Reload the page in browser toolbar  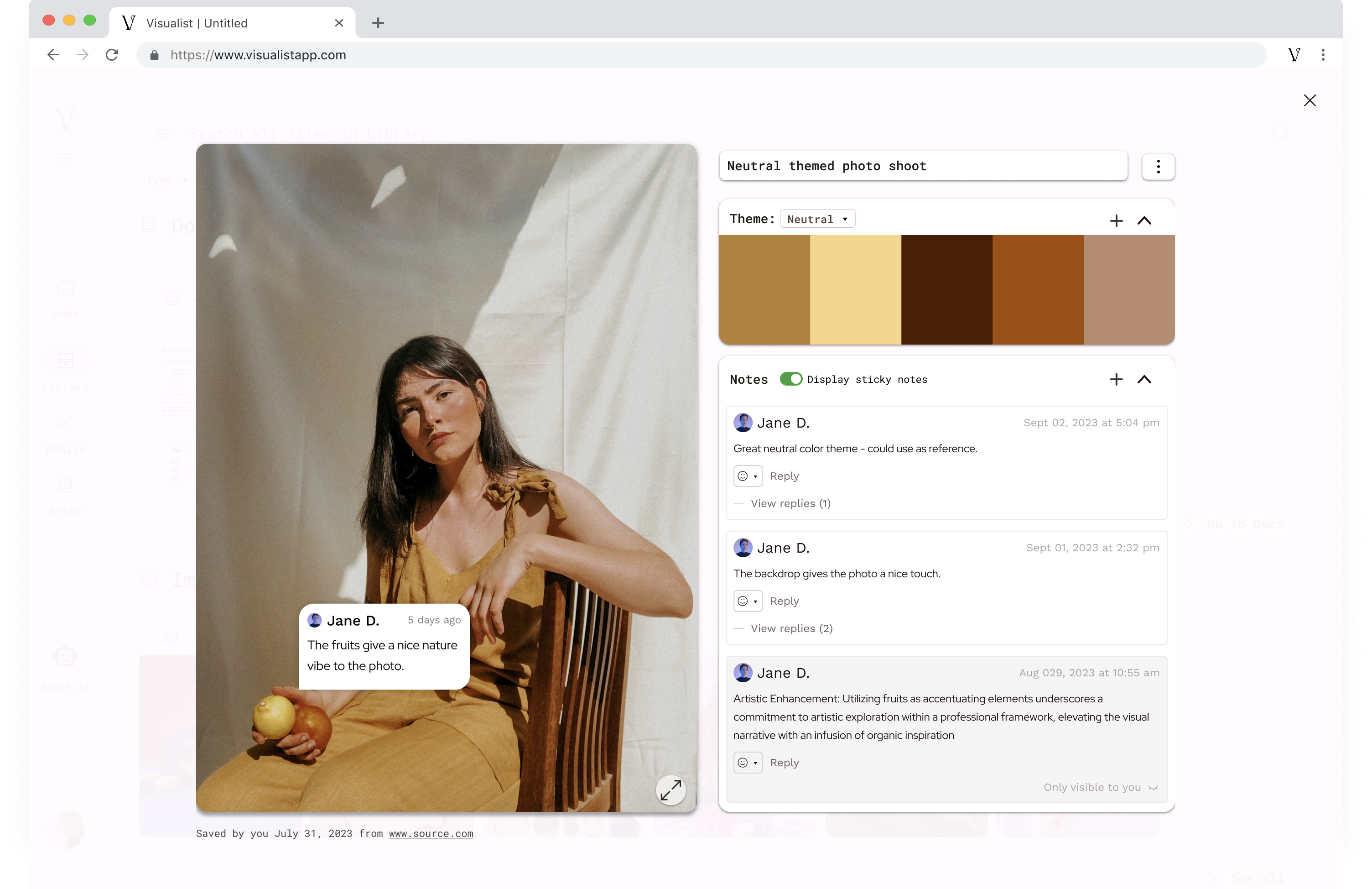pyautogui.click(x=112, y=55)
